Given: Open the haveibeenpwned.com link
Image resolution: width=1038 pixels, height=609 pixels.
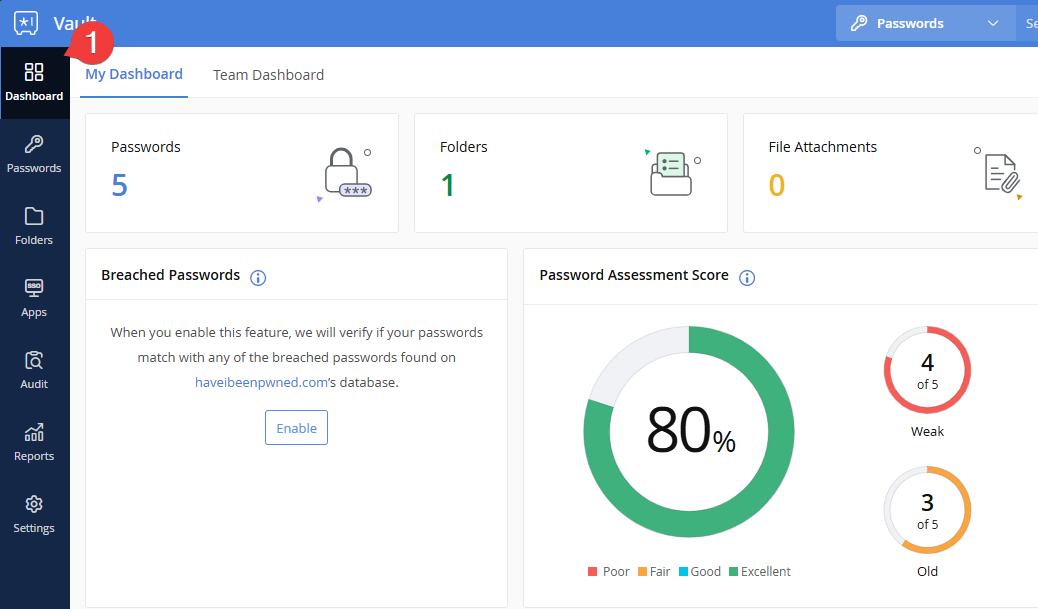Looking at the screenshot, I should coord(261,382).
